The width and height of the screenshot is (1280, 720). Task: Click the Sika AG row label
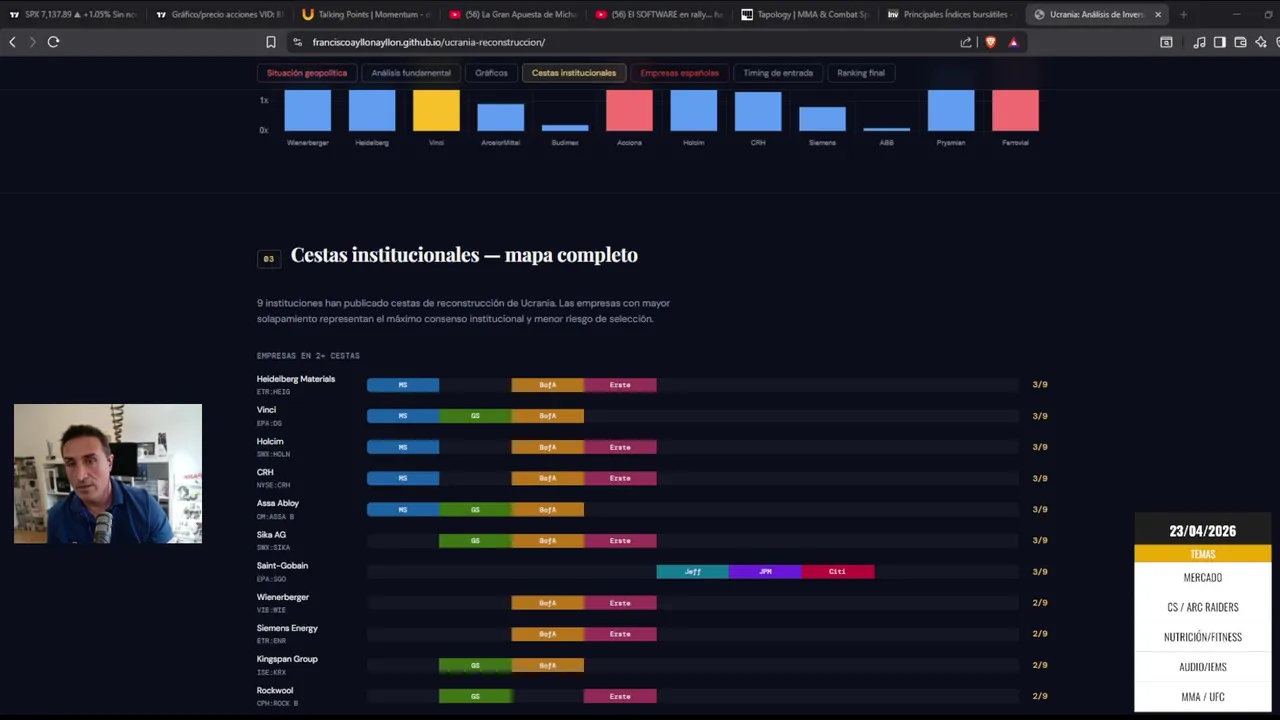click(272, 535)
